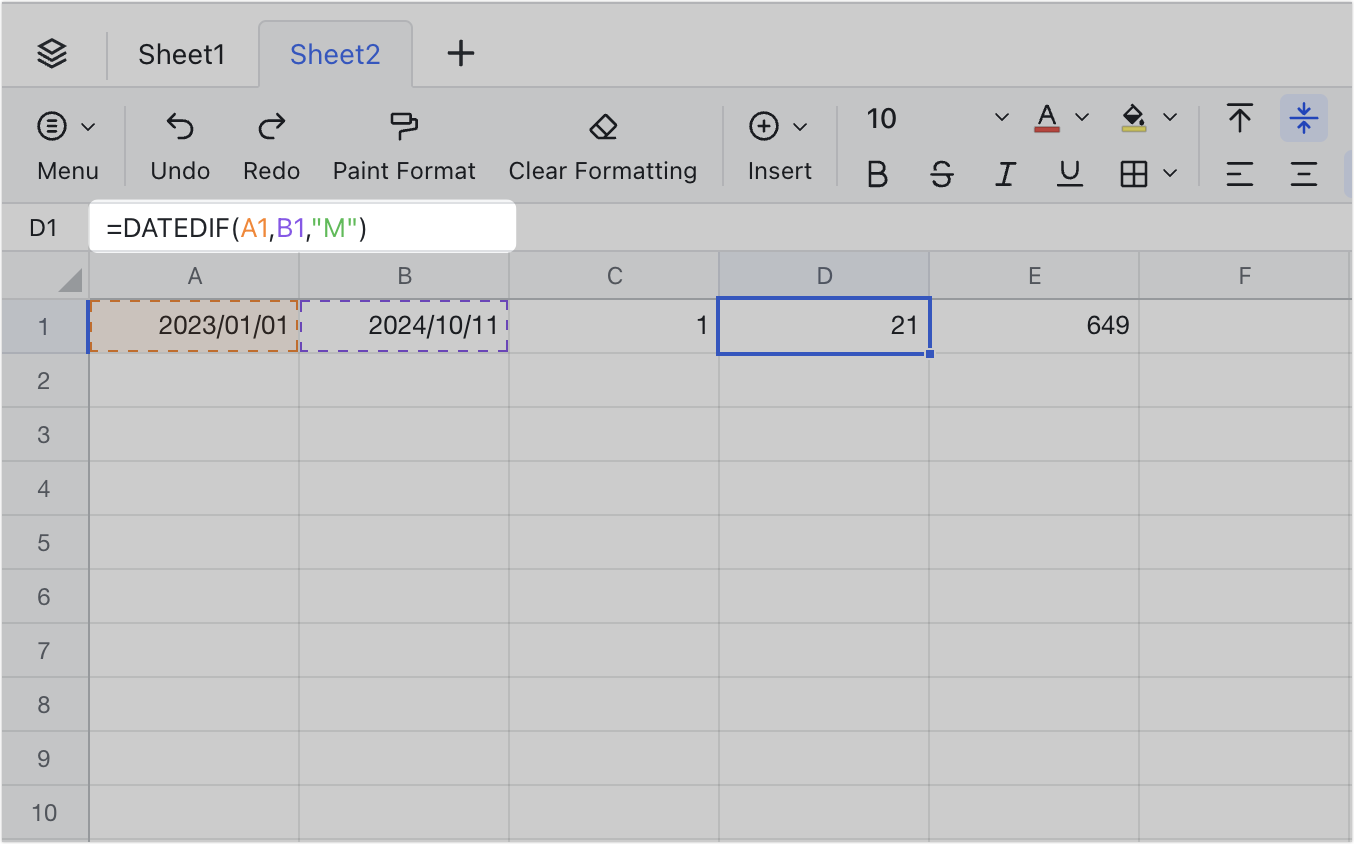Image resolution: width=1354 pixels, height=844 pixels.
Task: Switch to the Sheet1 tab
Action: (182, 54)
